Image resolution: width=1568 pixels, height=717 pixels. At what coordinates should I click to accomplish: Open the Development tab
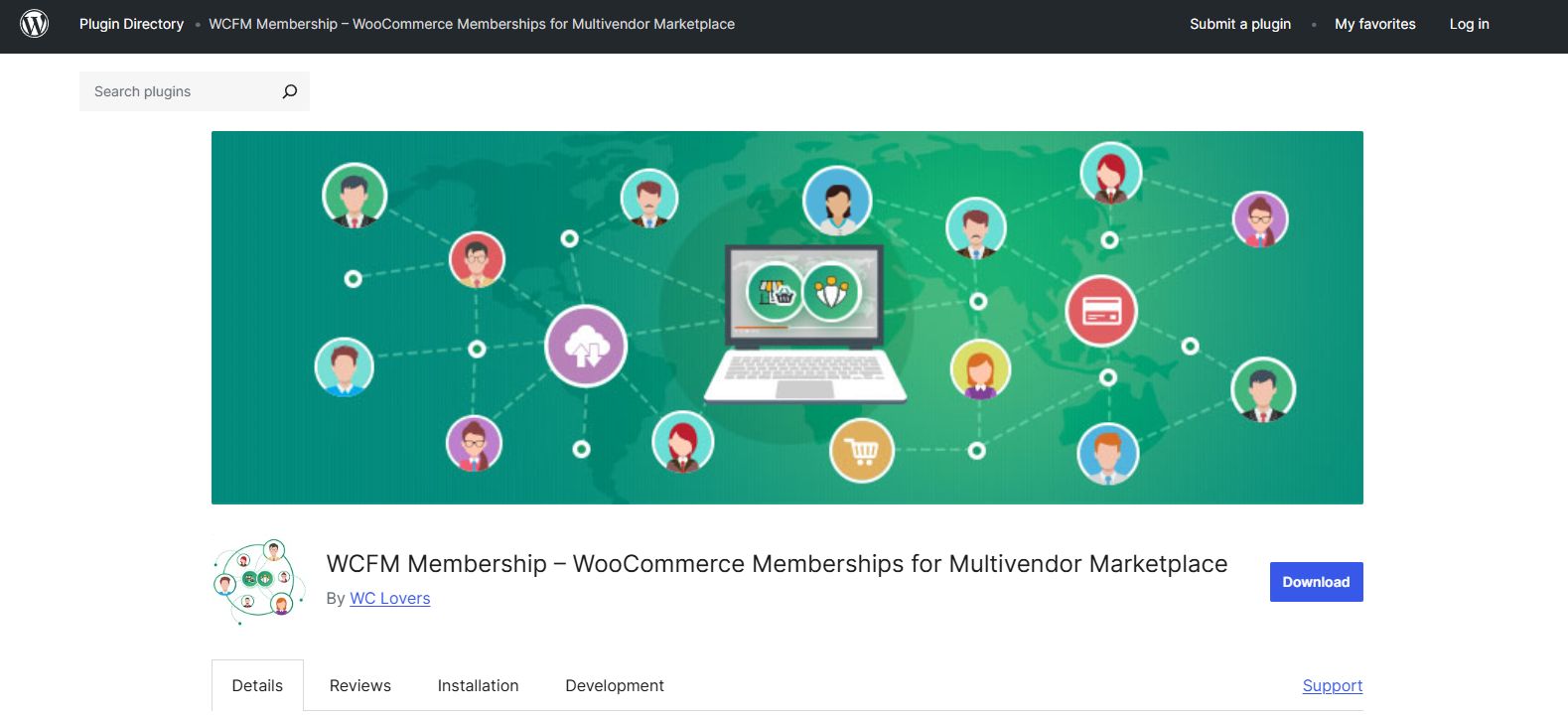(x=615, y=685)
